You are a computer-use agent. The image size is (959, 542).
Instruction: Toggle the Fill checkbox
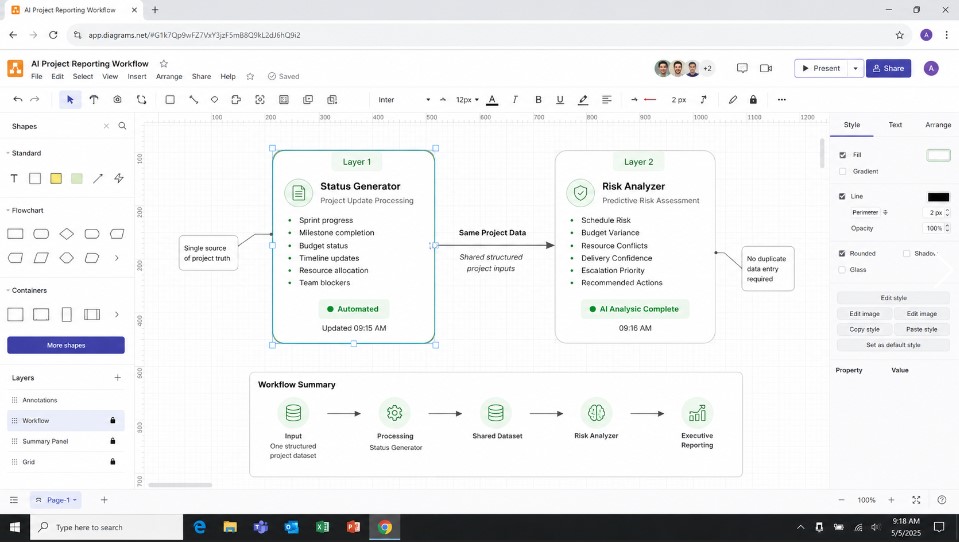click(x=843, y=155)
